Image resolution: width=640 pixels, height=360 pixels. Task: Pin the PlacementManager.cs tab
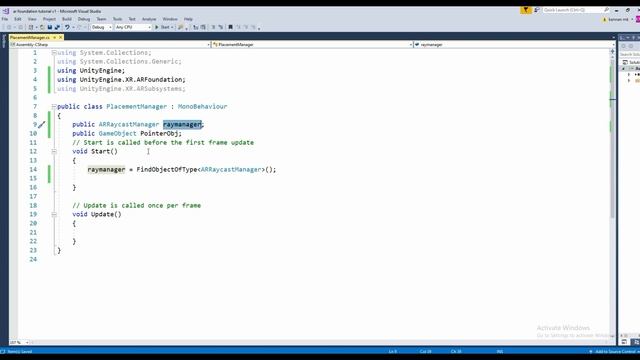coord(54,37)
